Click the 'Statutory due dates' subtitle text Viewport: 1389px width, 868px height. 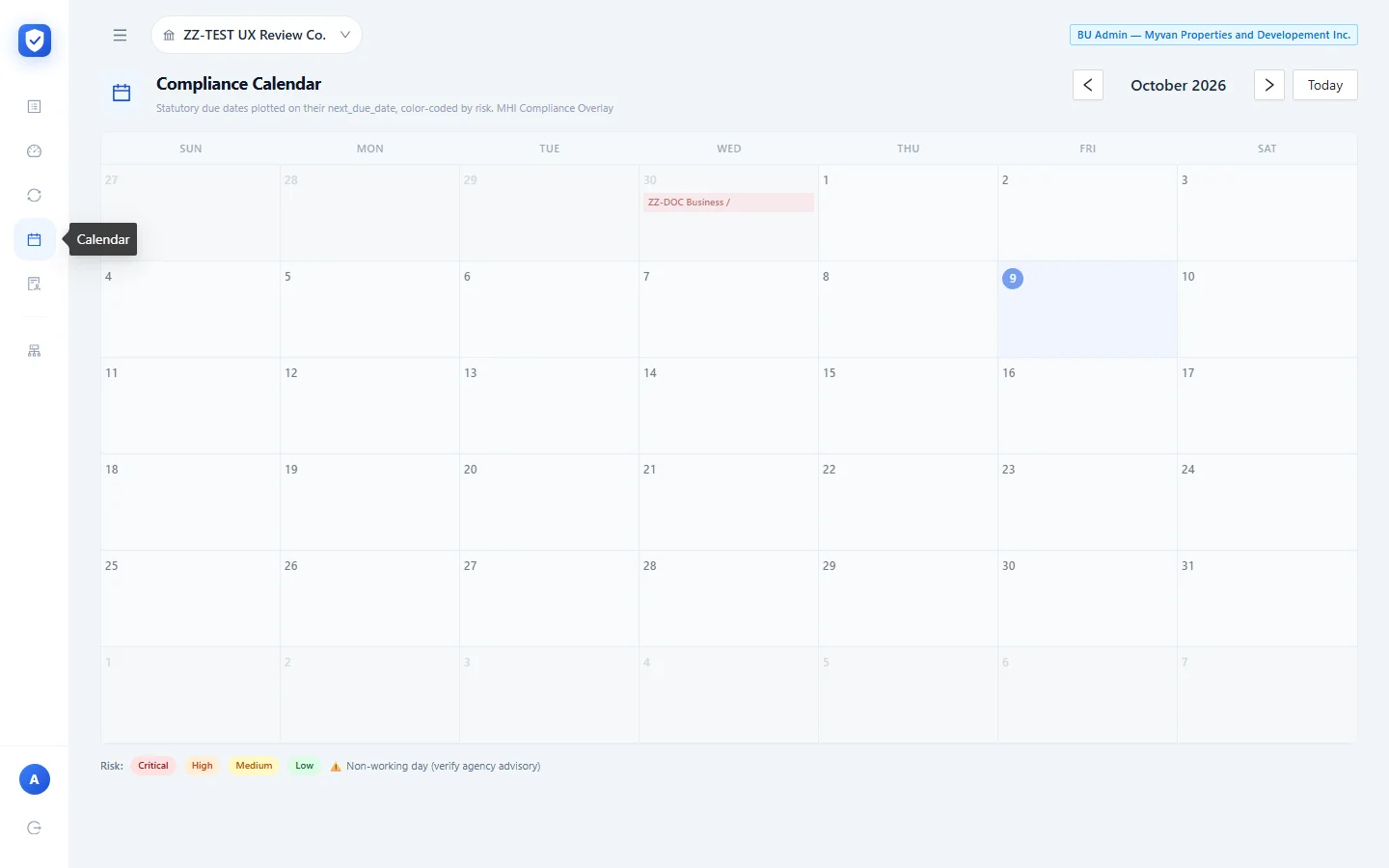coord(385,108)
